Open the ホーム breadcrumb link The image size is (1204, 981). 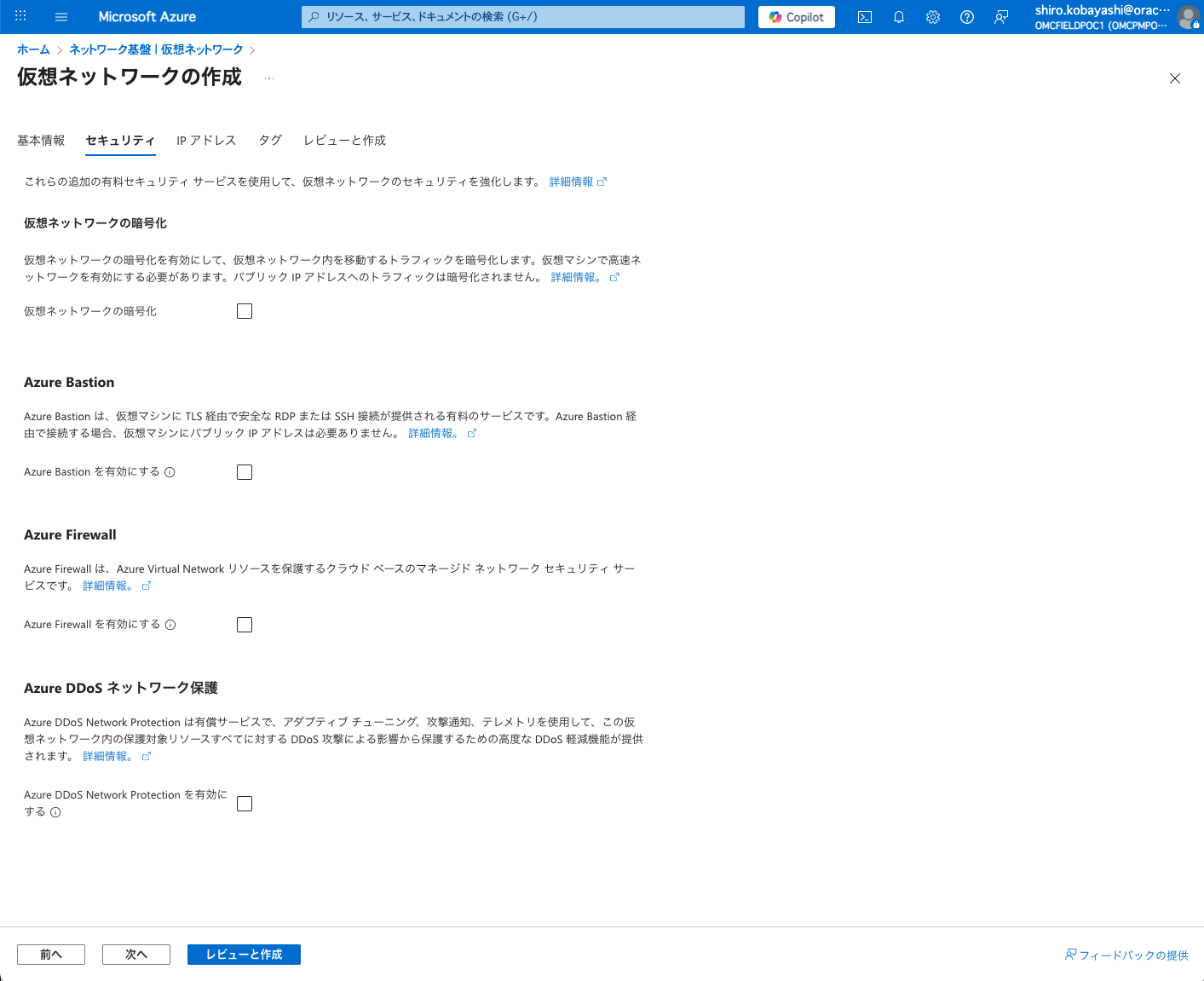(33, 49)
